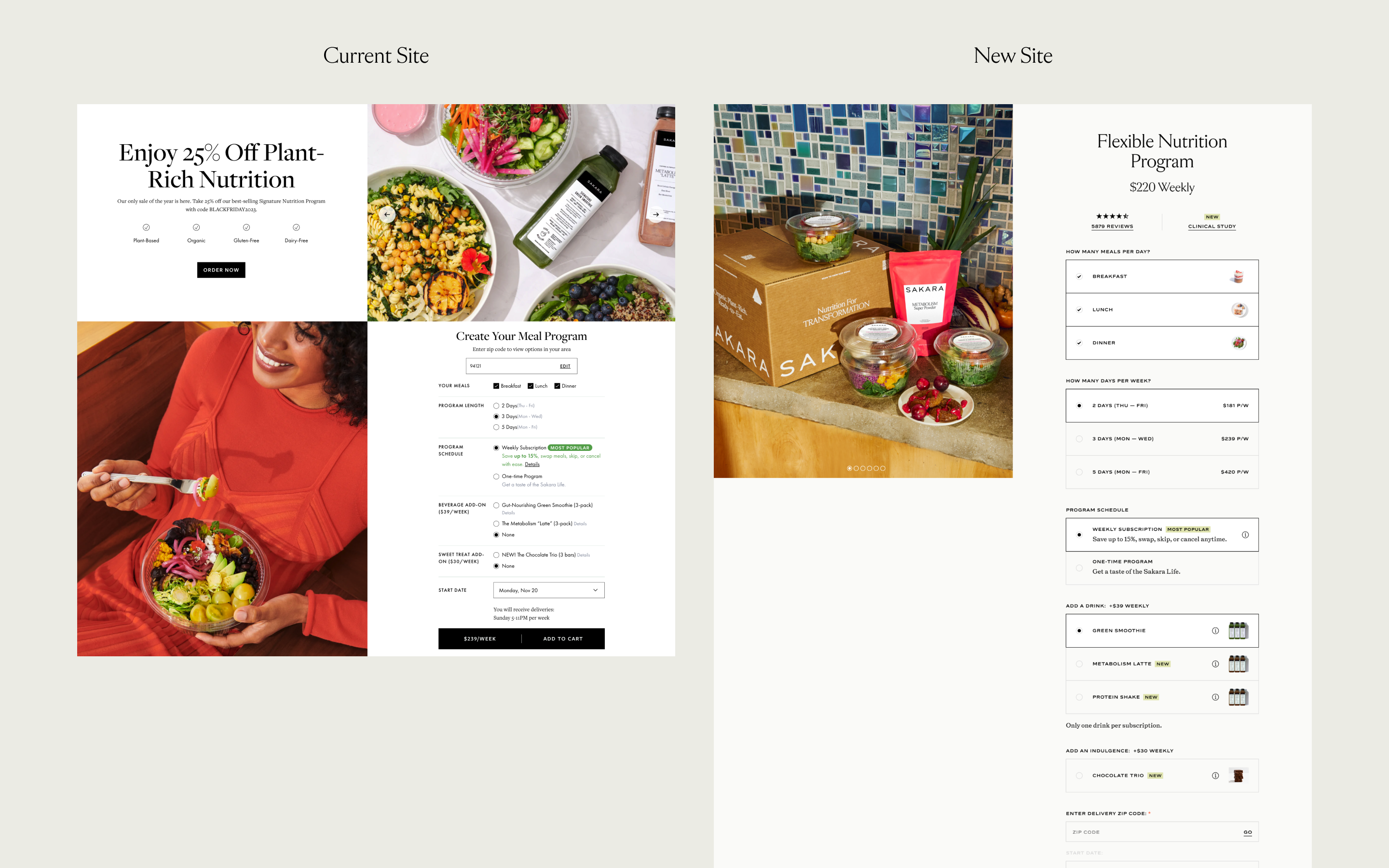Toggle the Dinner option in new site

tap(1162, 343)
